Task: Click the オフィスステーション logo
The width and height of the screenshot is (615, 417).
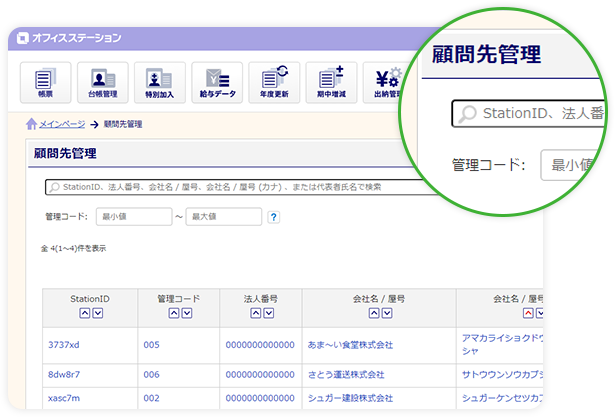Action: 69,38
